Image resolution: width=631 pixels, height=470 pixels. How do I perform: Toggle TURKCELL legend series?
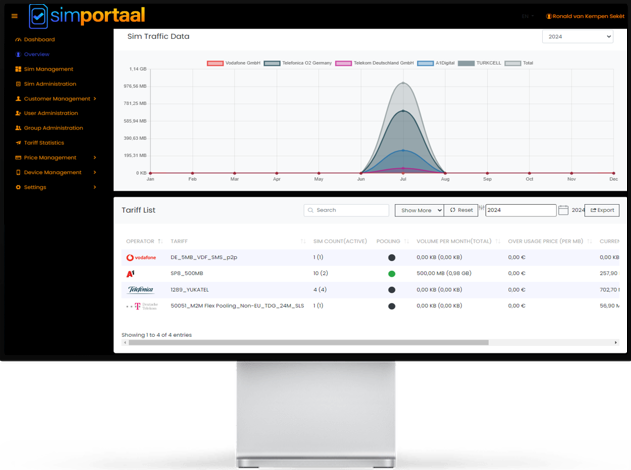tap(480, 63)
